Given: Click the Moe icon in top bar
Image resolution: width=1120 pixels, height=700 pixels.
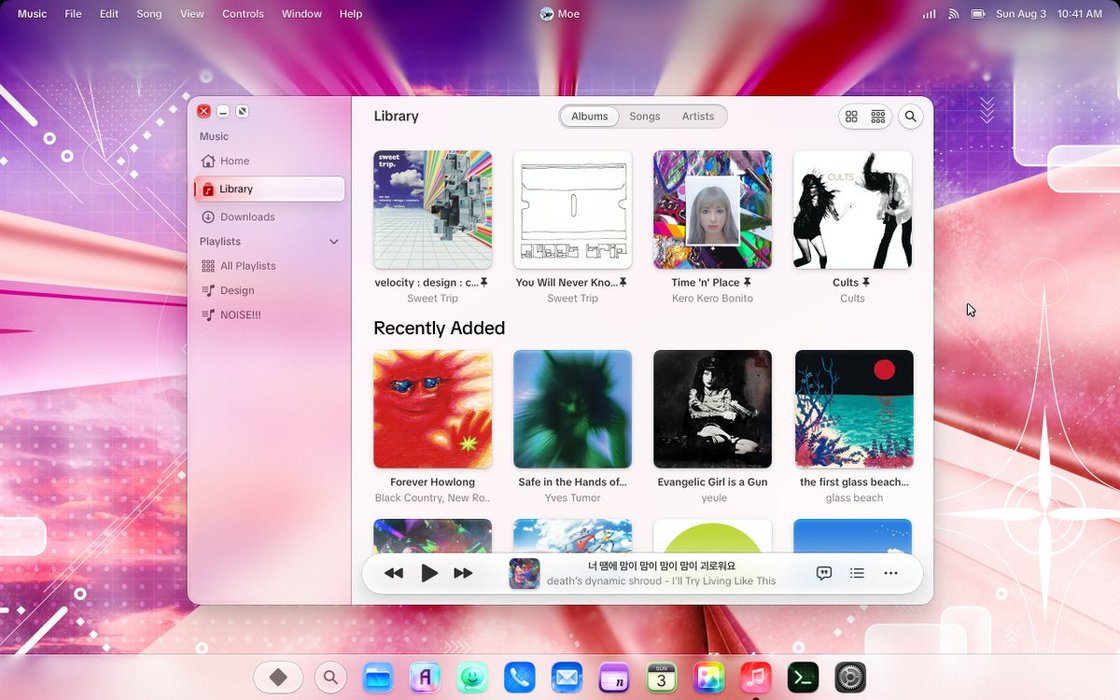Looking at the screenshot, I should coord(546,14).
